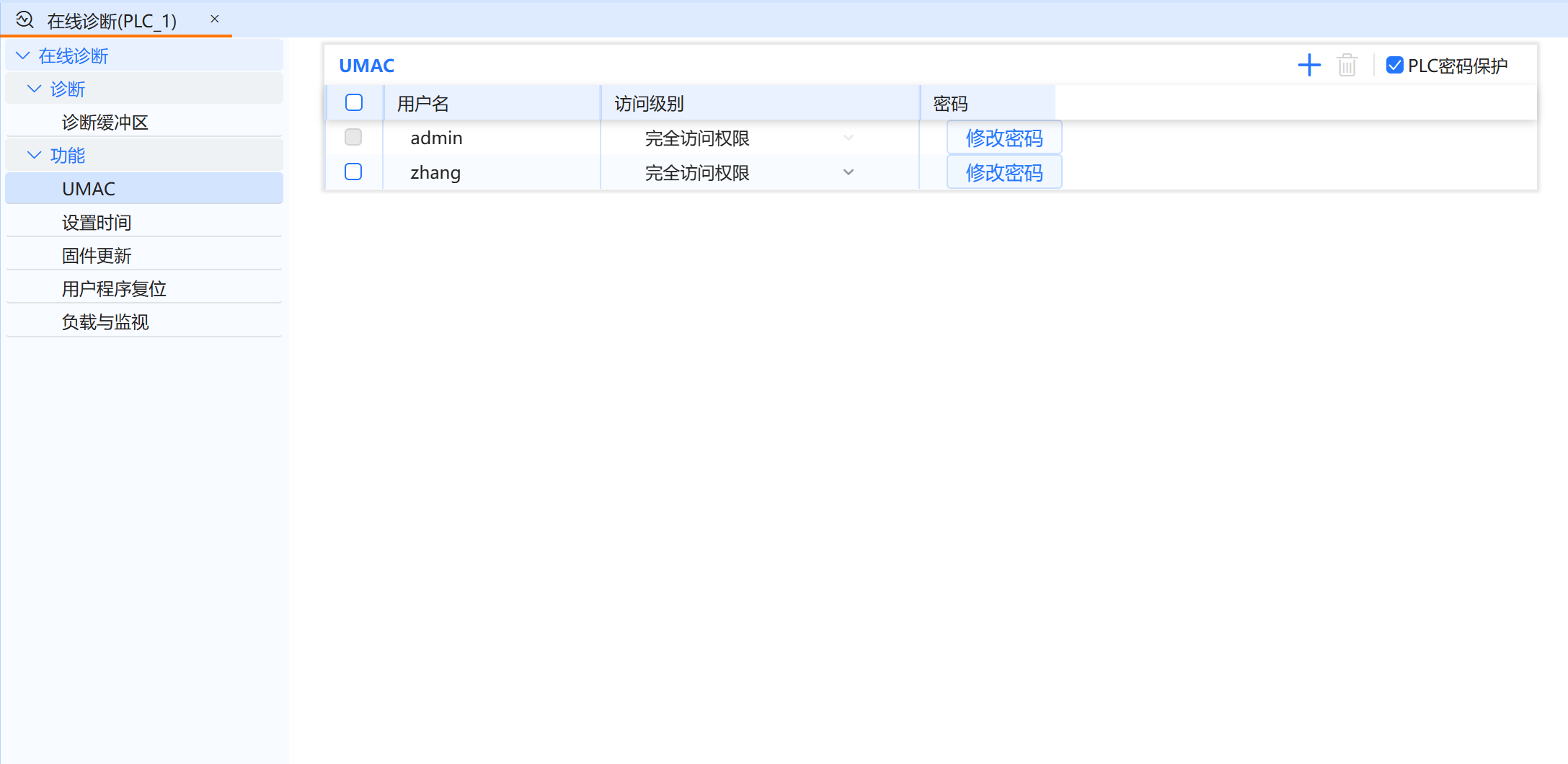Open 诊断缓冲区 in the sidebar
Screen dimensions: 1568x764
(x=105, y=122)
